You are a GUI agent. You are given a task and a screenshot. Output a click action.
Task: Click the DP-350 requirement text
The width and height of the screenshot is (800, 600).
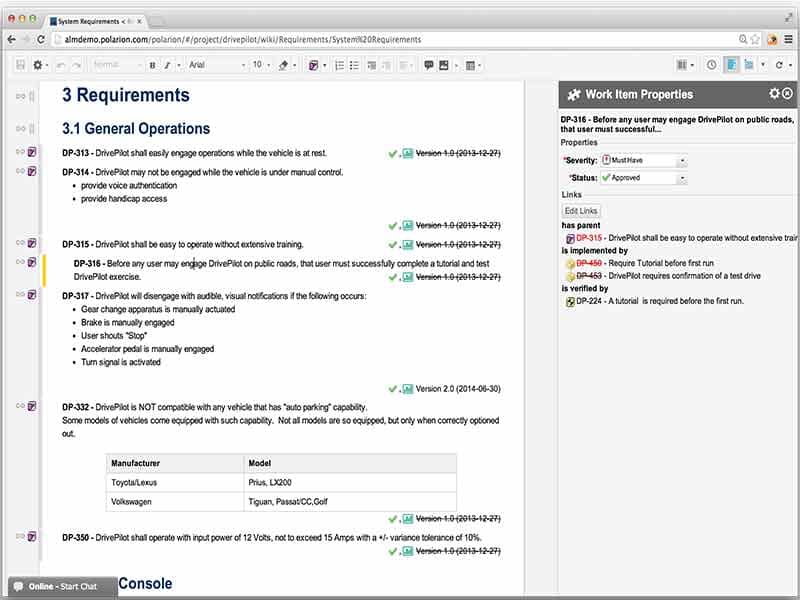[x=271, y=538]
